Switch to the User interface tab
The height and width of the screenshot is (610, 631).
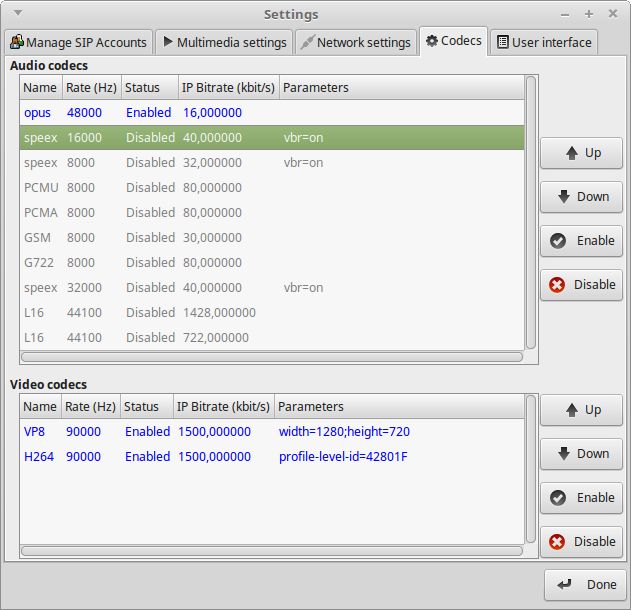545,42
